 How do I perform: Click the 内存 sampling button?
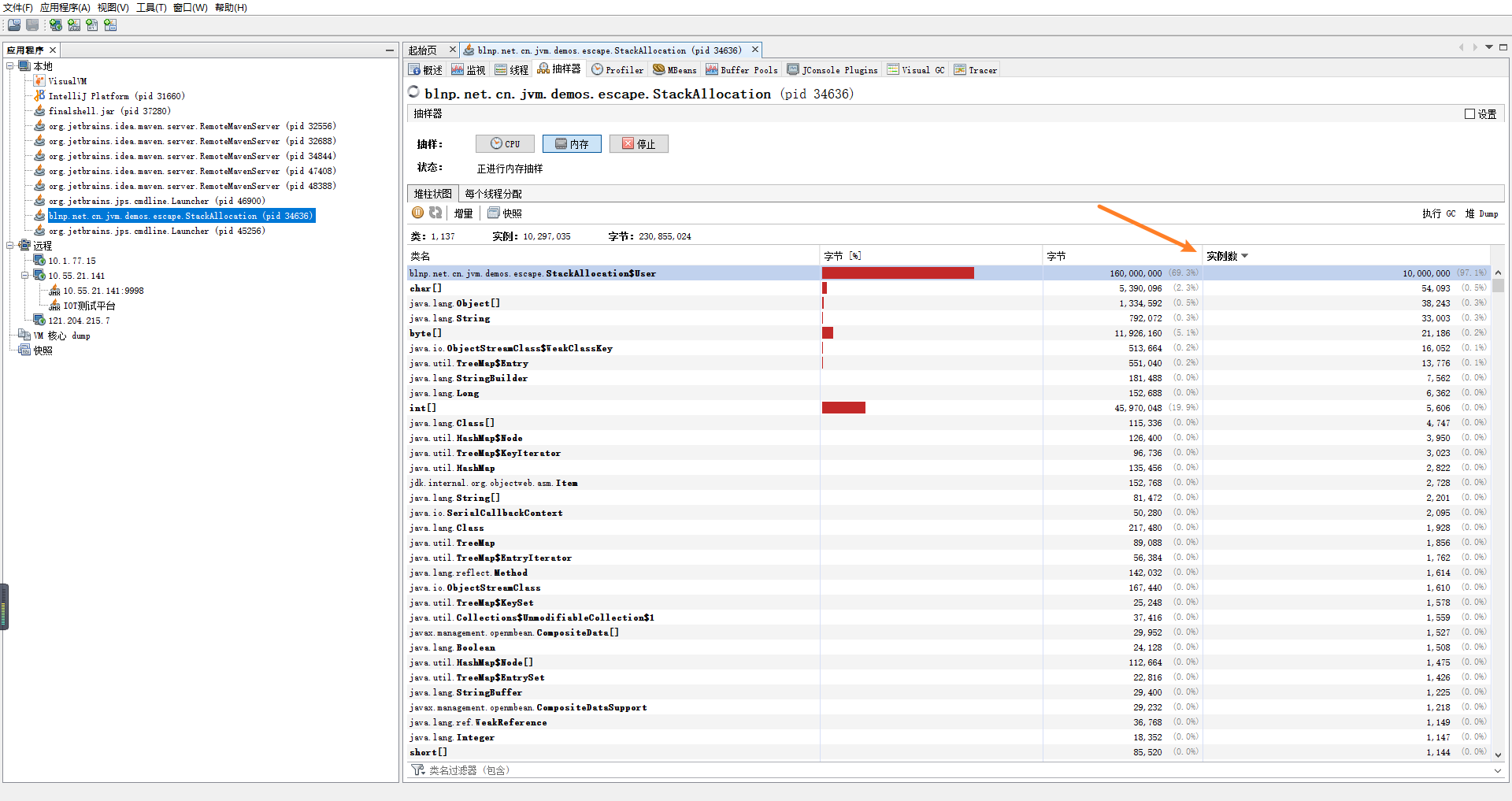point(572,144)
